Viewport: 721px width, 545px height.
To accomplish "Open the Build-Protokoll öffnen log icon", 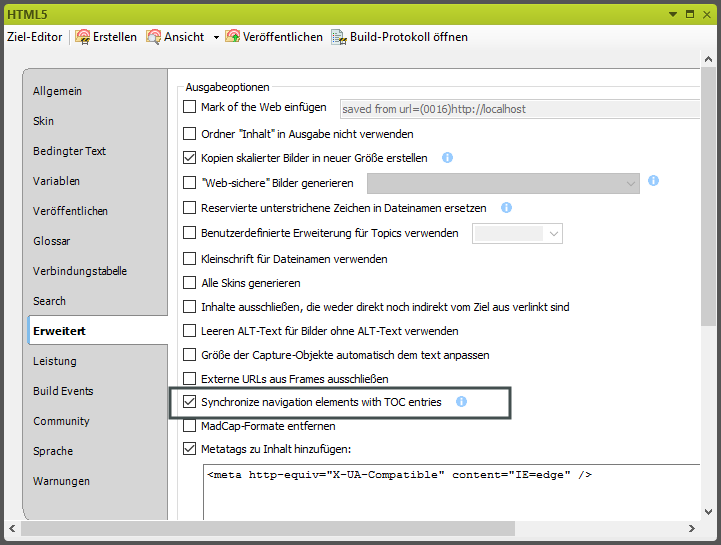I will pos(339,37).
